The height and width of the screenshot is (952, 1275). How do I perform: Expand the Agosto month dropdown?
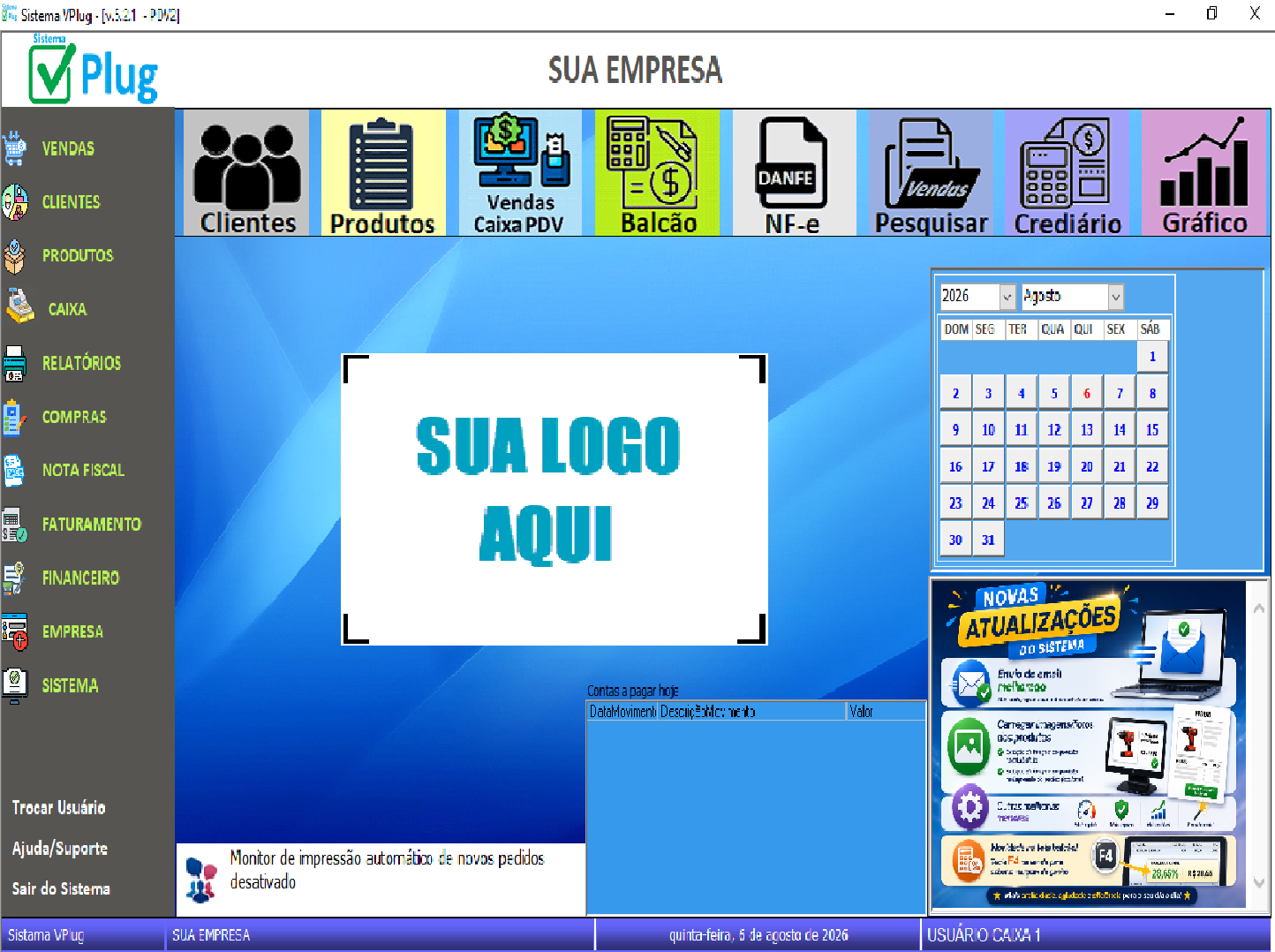pyautogui.click(x=1115, y=297)
